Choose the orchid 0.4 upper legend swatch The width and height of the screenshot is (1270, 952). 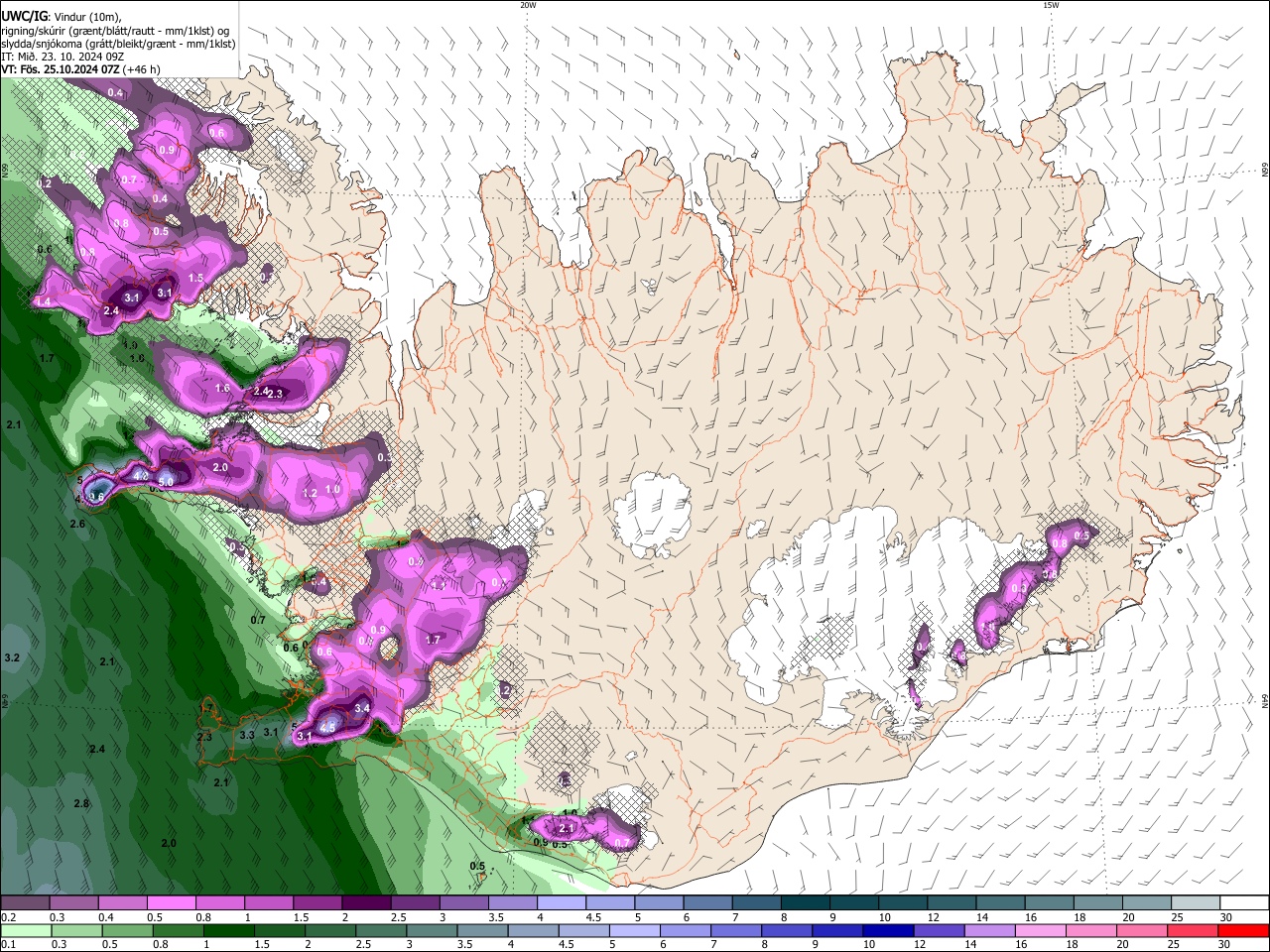[x=122, y=902]
